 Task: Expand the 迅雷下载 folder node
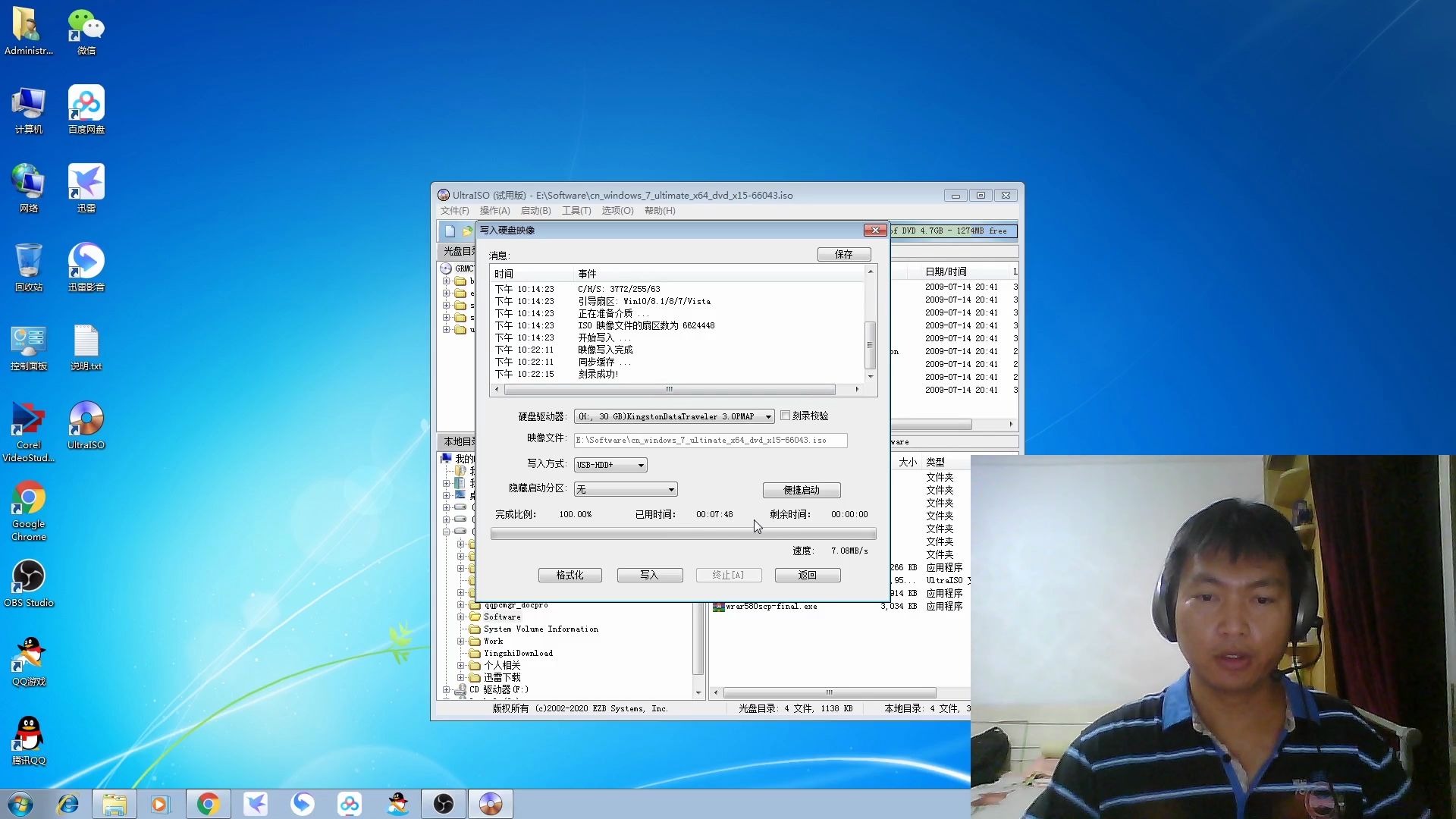(x=460, y=678)
